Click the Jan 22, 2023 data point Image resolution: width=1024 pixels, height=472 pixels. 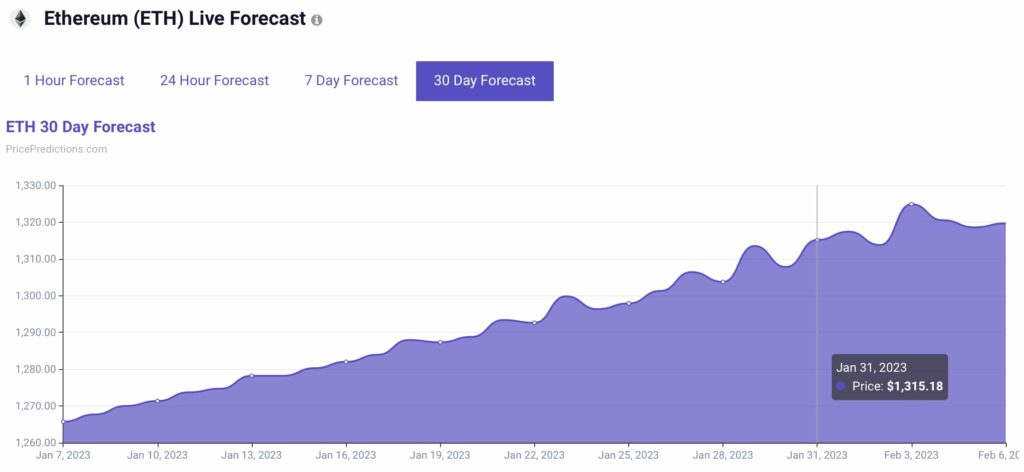pos(534,322)
